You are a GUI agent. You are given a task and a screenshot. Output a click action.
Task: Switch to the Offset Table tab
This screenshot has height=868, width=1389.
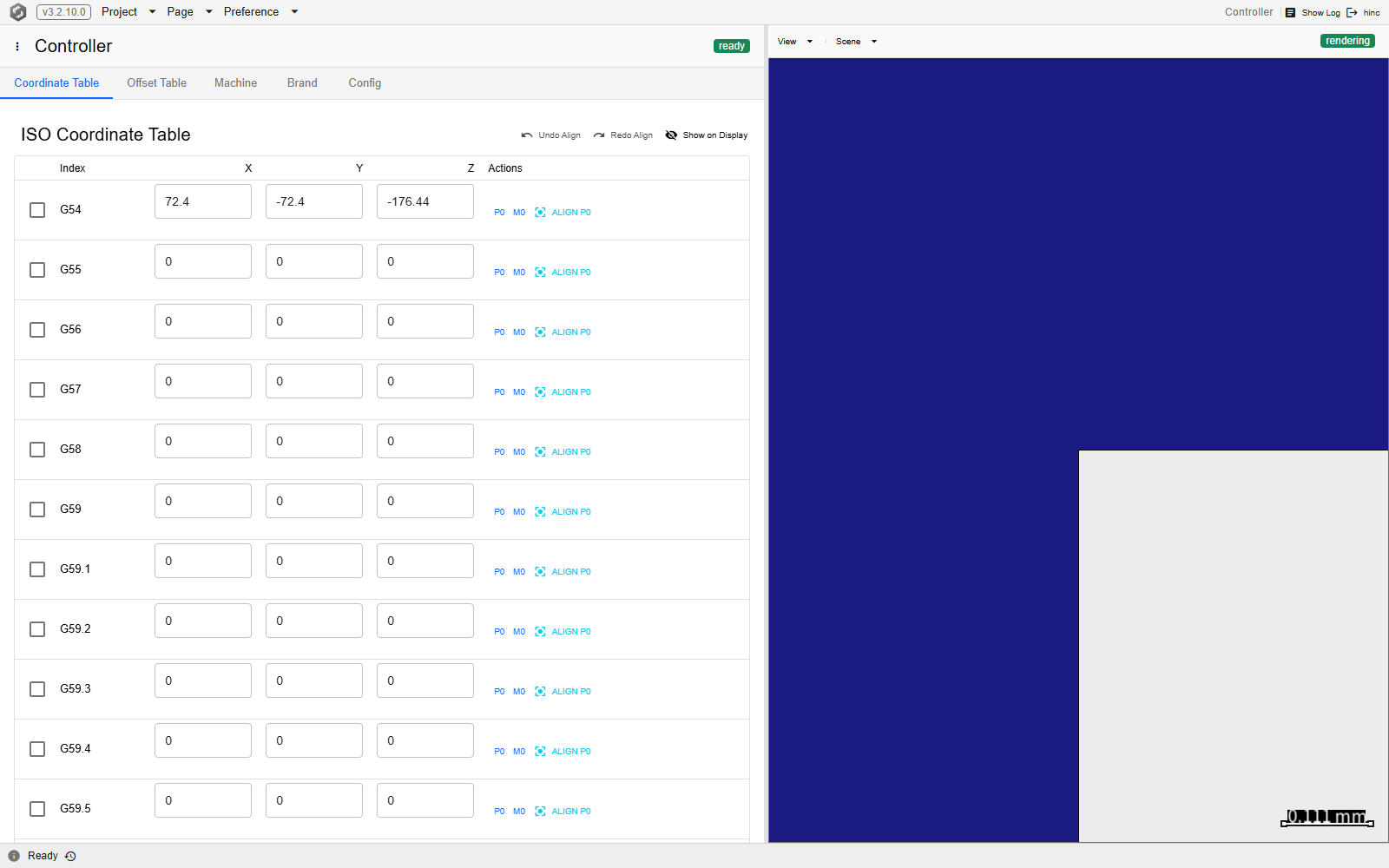coord(156,83)
